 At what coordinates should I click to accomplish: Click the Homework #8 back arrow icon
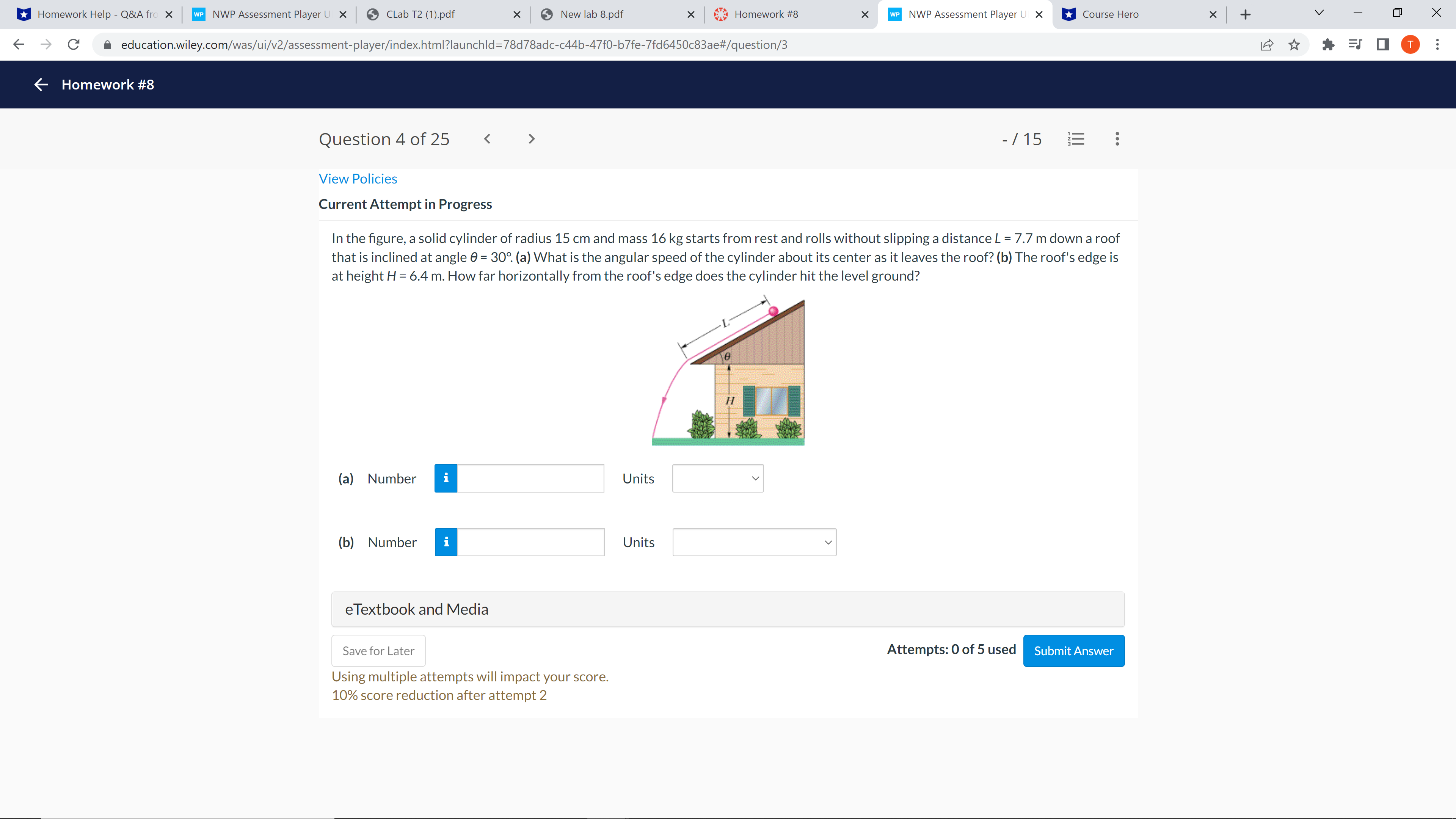pos(40,84)
